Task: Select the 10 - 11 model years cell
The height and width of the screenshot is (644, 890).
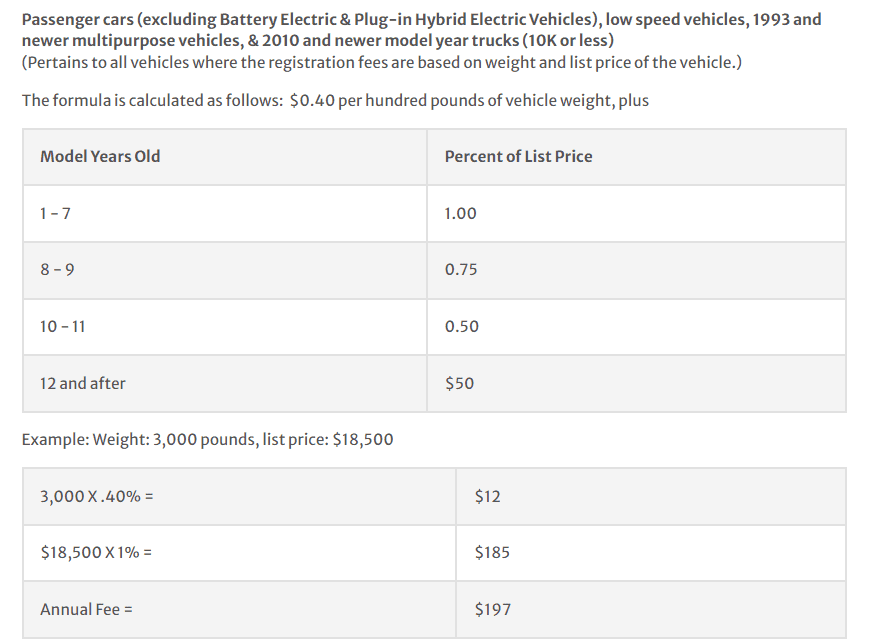Action: click(x=225, y=327)
